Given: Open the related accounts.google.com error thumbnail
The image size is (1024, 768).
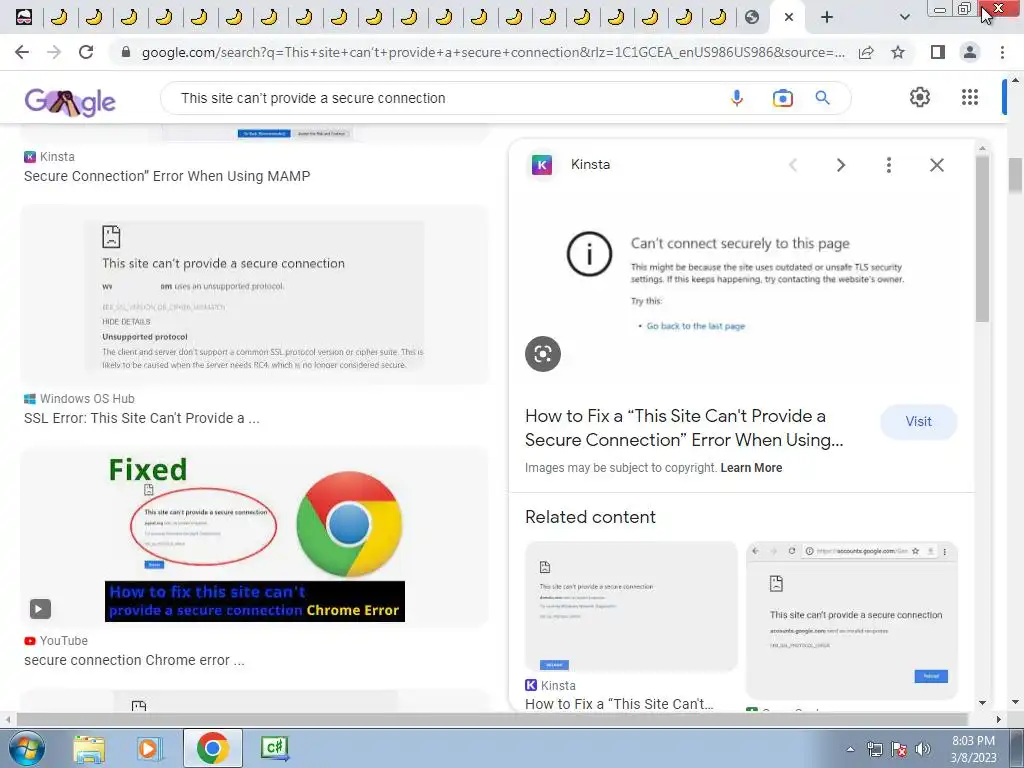Looking at the screenshot, I should (x=852, y=620).
